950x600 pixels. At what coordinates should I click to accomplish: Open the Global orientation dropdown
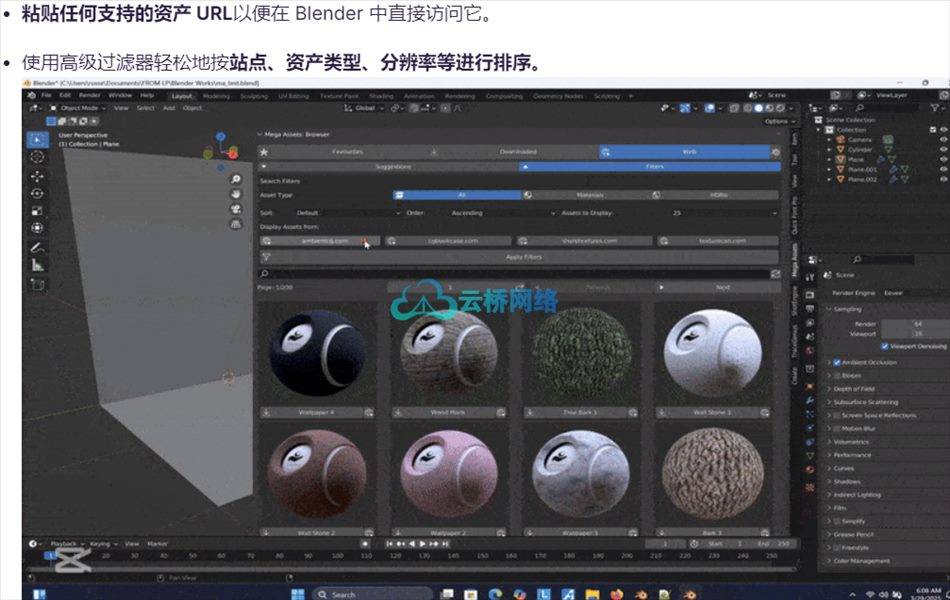364,108
